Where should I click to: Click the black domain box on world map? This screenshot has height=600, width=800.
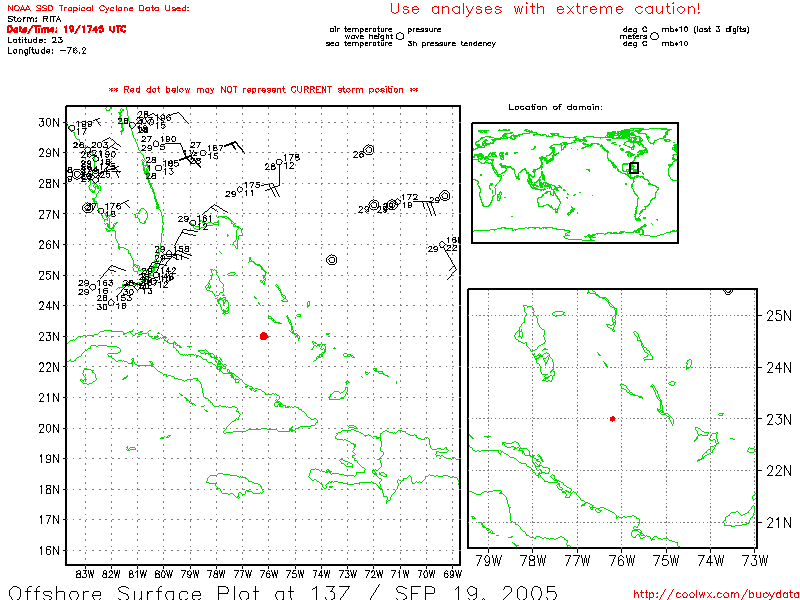(x=633, y=168)
